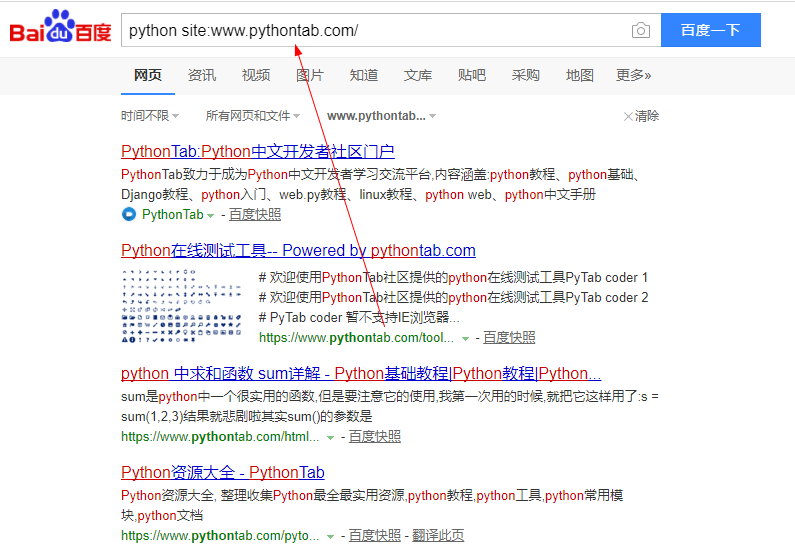This screenshot has width=795, height=554.
Task: Expand arrow after pythontab.com/tool... URL
Action: [465, 339]
